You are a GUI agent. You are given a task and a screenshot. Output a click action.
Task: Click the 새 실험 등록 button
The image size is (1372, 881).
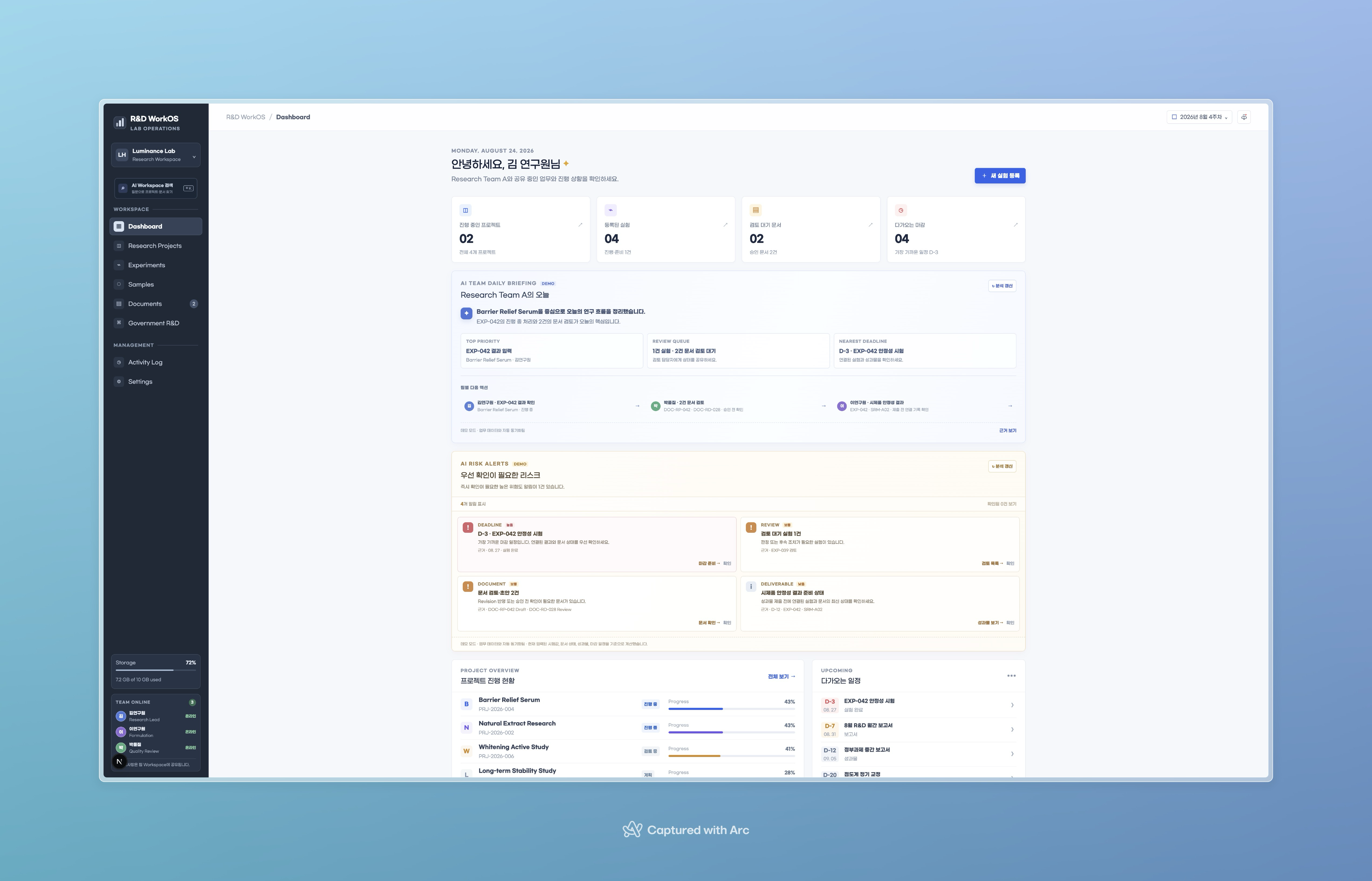pyautogui.click(x=1000, y=176)
